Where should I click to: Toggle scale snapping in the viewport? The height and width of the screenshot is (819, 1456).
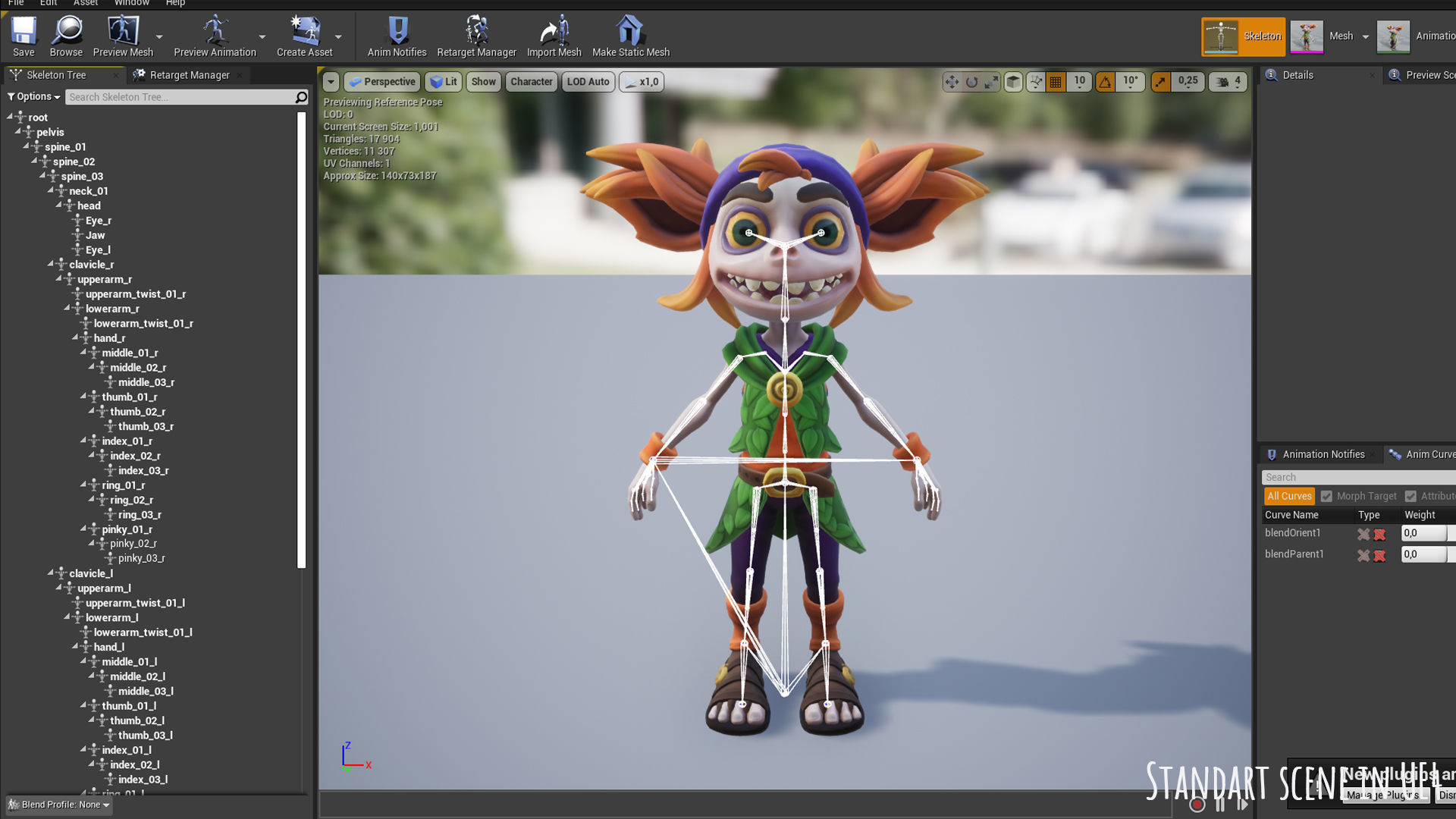coord(1160,82)
